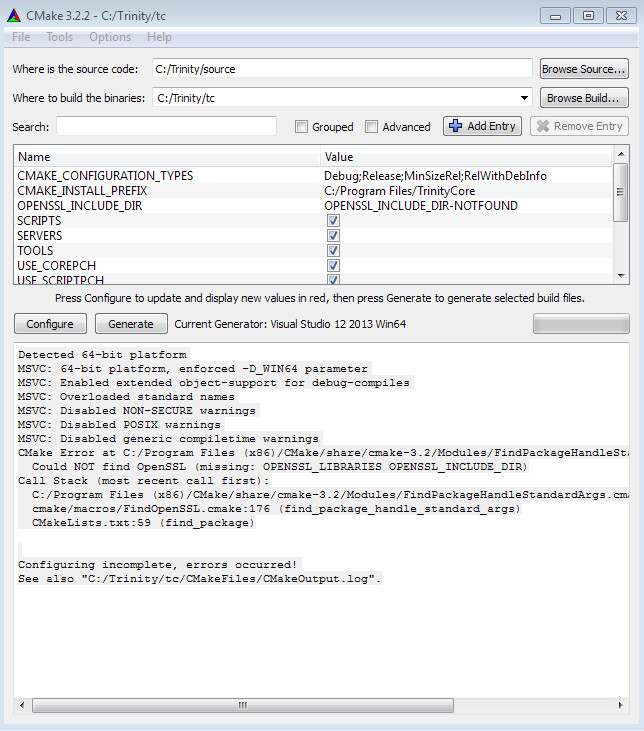
Task: Close the CMake window
Action: tap(621, 16)
